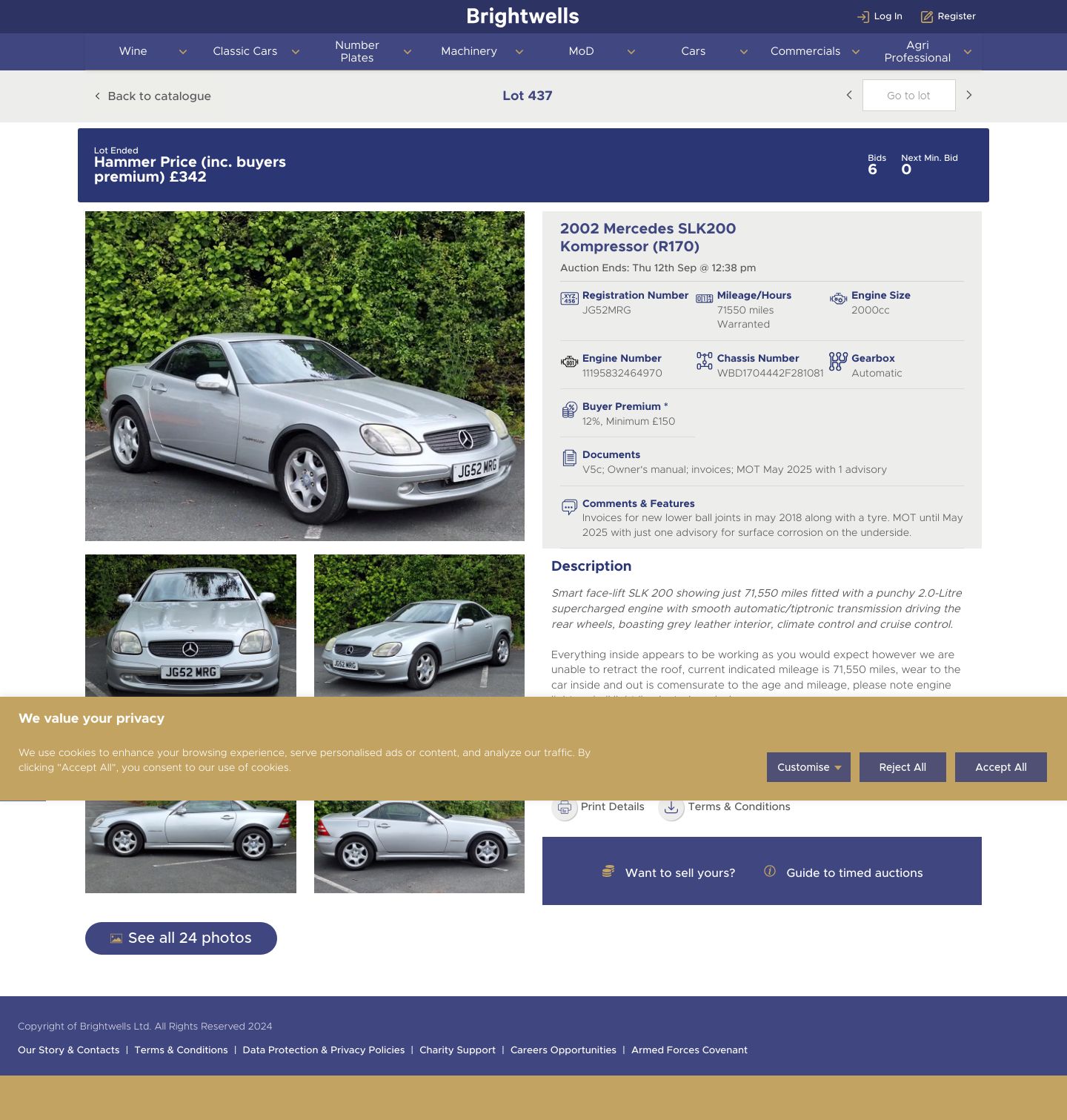The width and height of the screenshot is (1067, 1120).
Task: Click the Terms & Conditions download icon
Action: 671,807
